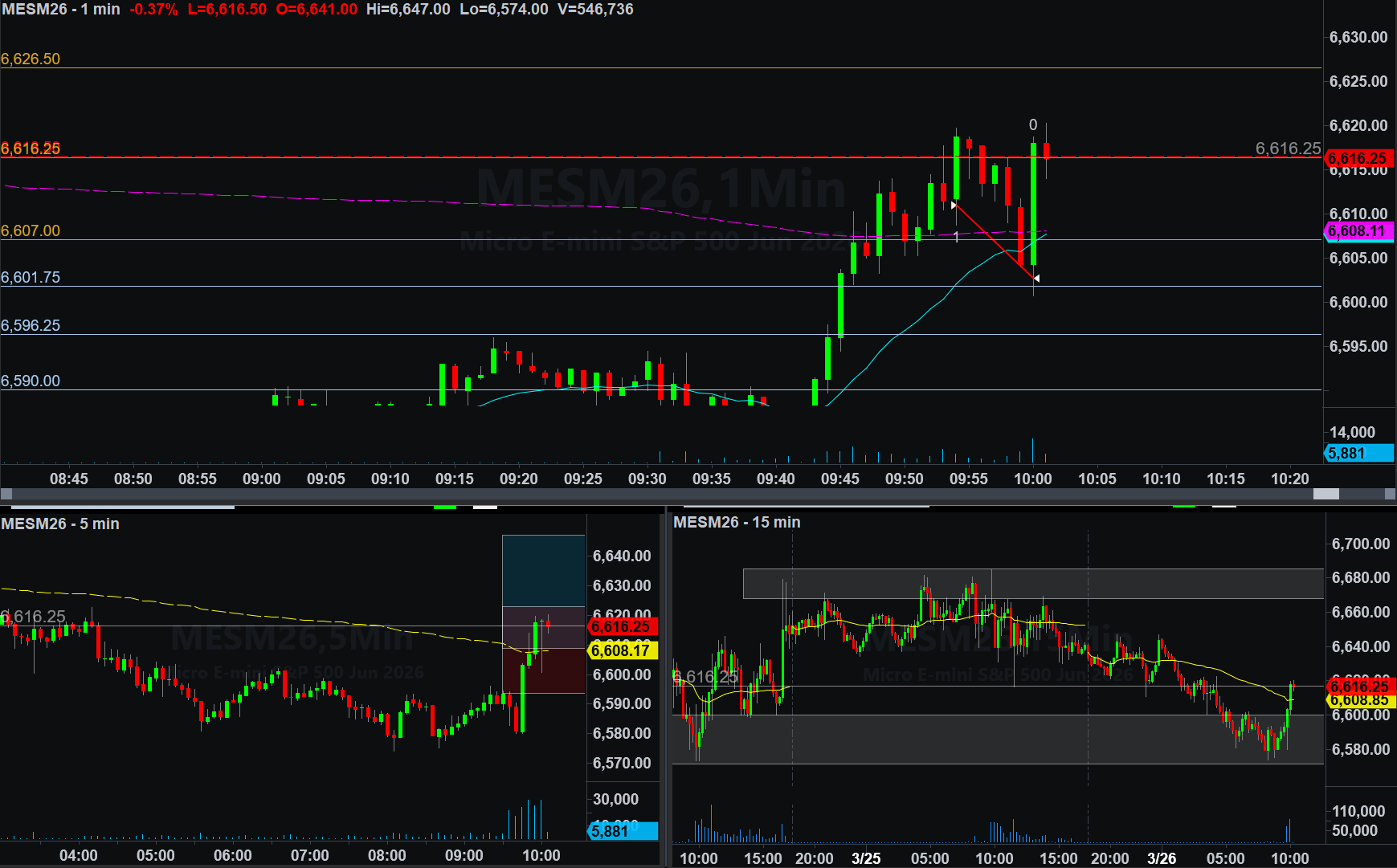Select the 6,626.50 horizontal level line label
This screenshot has width=1397, height=868.
pos(31,59)
